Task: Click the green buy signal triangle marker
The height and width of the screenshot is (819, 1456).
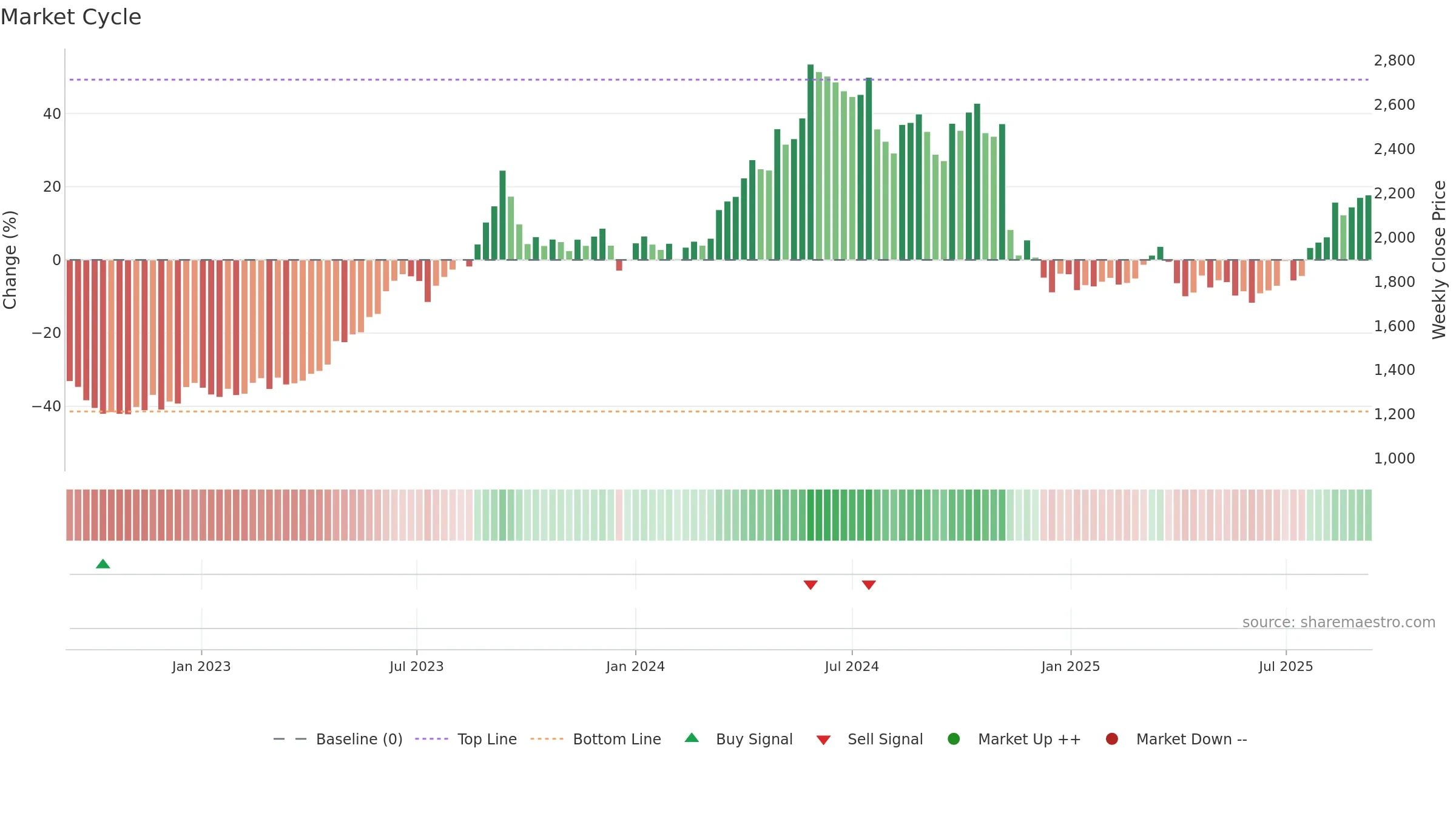Action: point(103,564)
